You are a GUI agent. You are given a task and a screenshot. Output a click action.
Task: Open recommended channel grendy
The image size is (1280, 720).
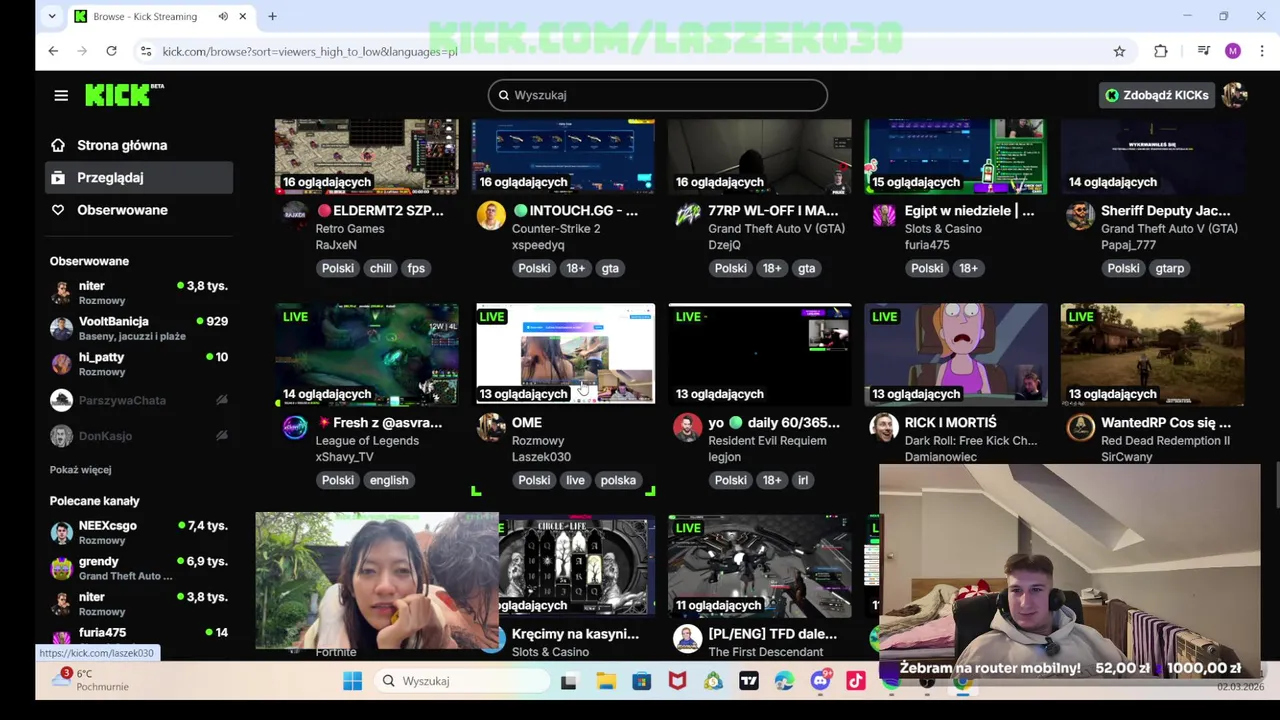click(139, 568)
